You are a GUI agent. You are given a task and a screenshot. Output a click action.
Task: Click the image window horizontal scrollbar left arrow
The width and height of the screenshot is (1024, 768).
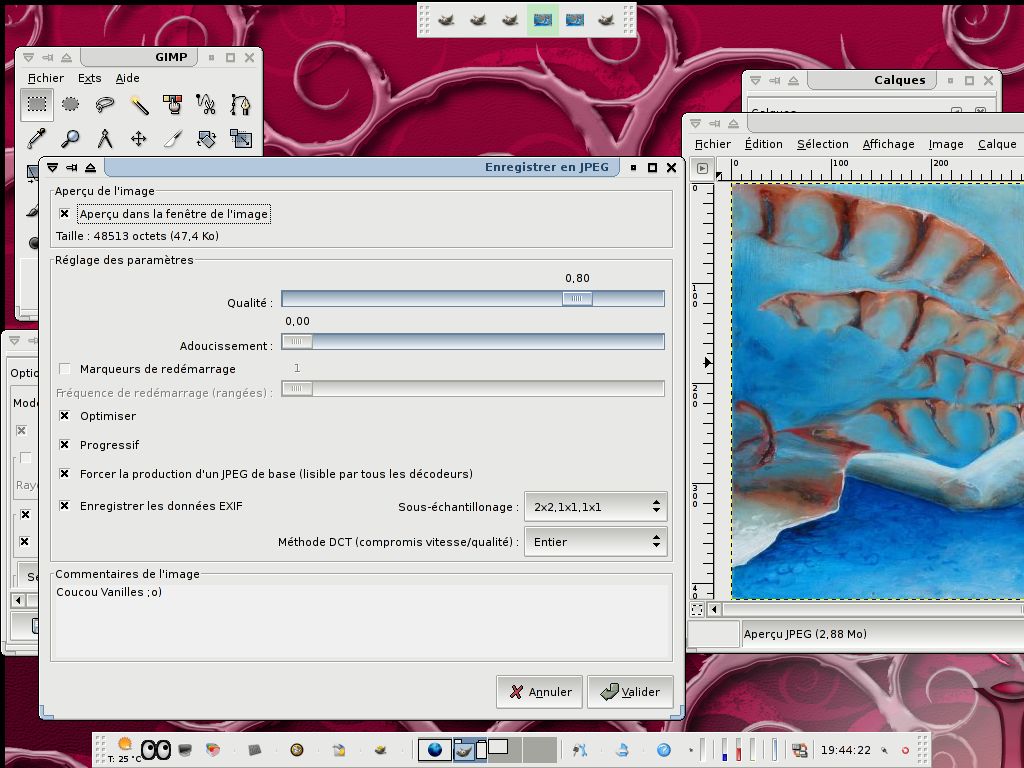[x=714, y=609]
